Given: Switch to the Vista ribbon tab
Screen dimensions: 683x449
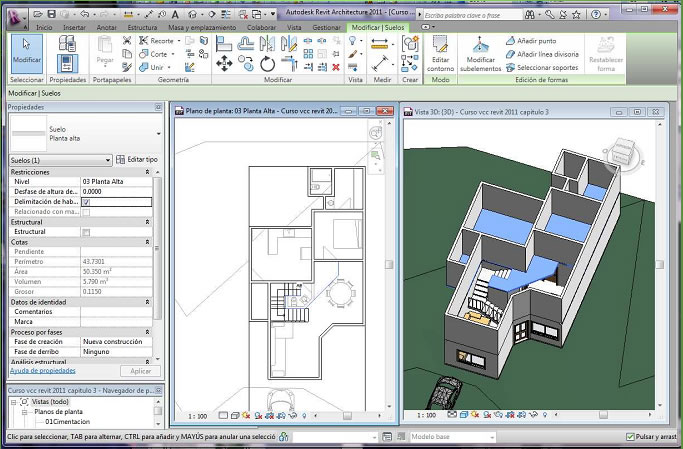Looking at the screenshot, I should pos(294,27).
